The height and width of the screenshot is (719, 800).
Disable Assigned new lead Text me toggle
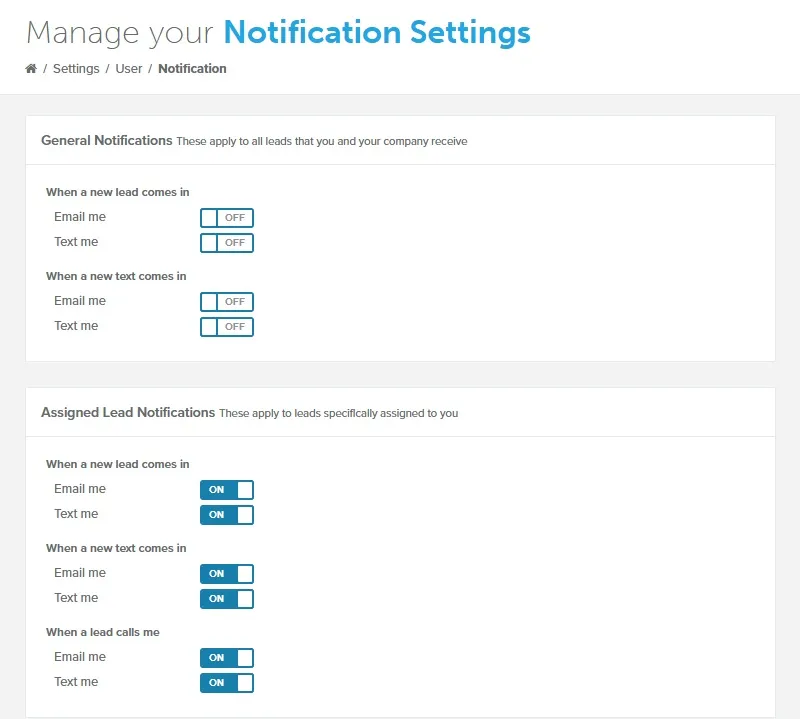pos(227,515)
